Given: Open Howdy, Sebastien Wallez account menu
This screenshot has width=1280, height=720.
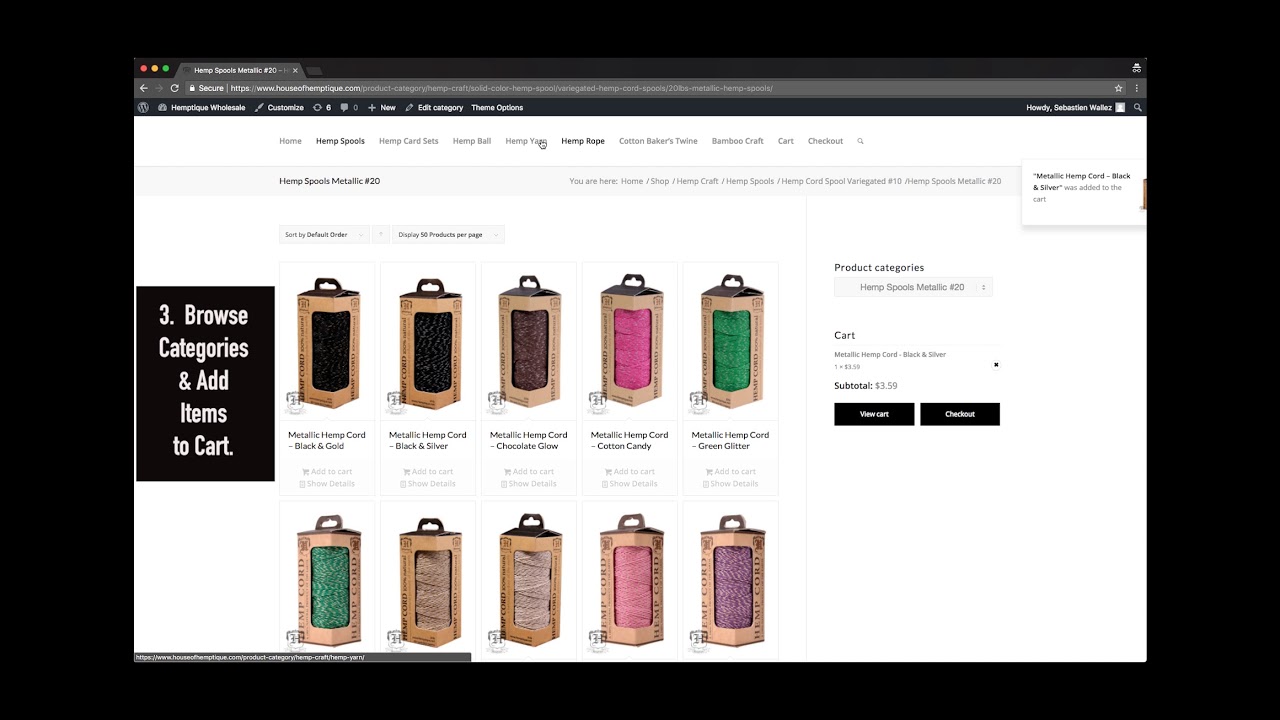Looking at the screenshot, I should tap(1075, 107).
